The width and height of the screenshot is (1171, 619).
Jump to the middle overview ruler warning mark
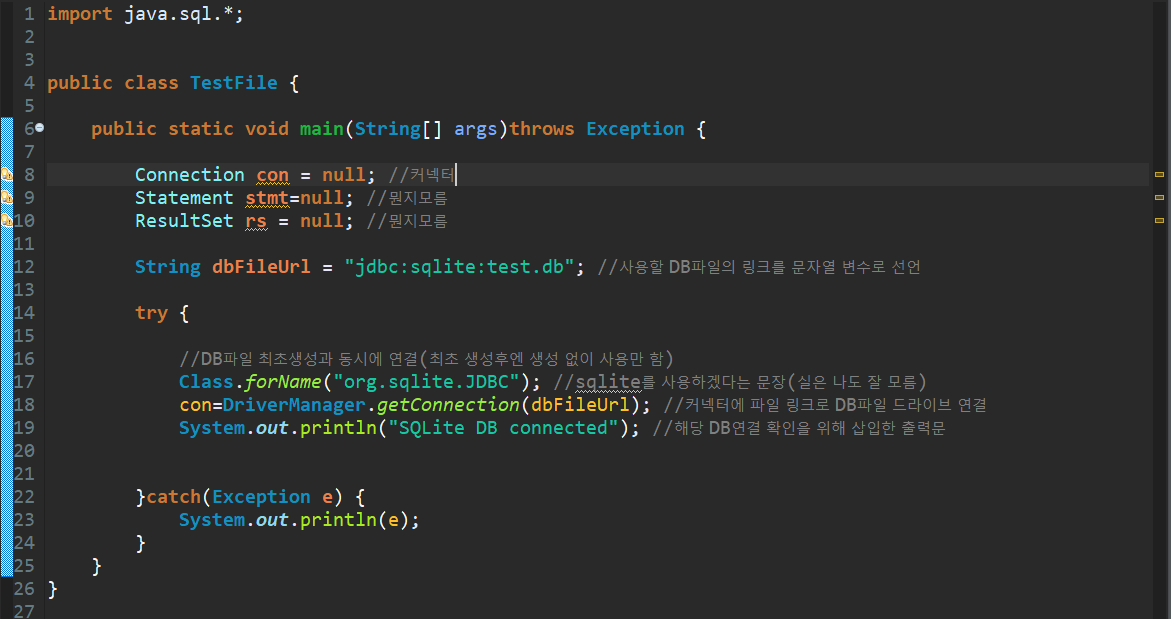point(1159,198)
